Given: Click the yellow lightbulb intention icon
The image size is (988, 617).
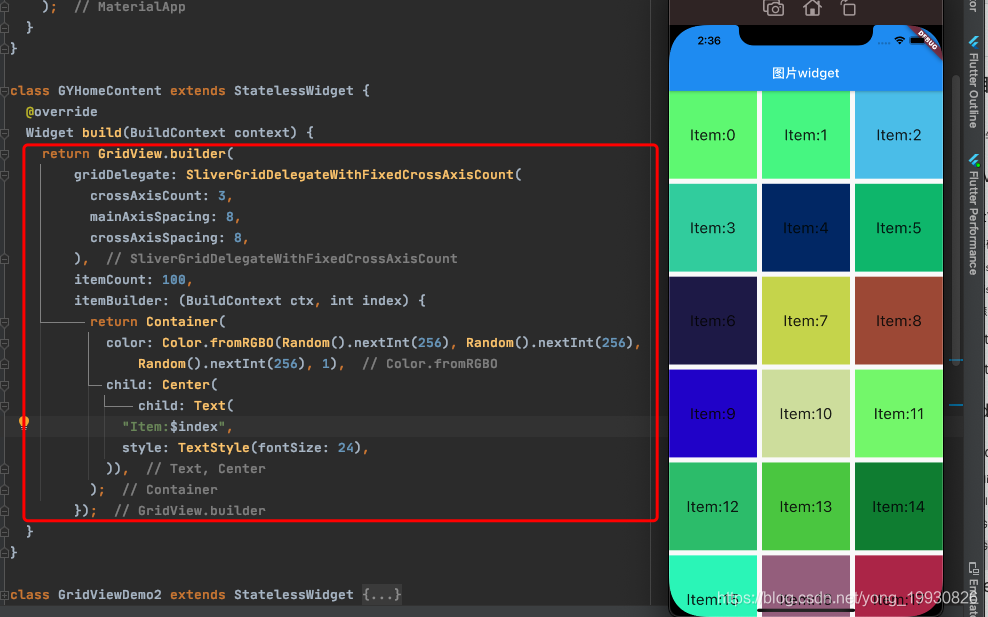Looking at the screenshot, I should click(x=24, y=423).
